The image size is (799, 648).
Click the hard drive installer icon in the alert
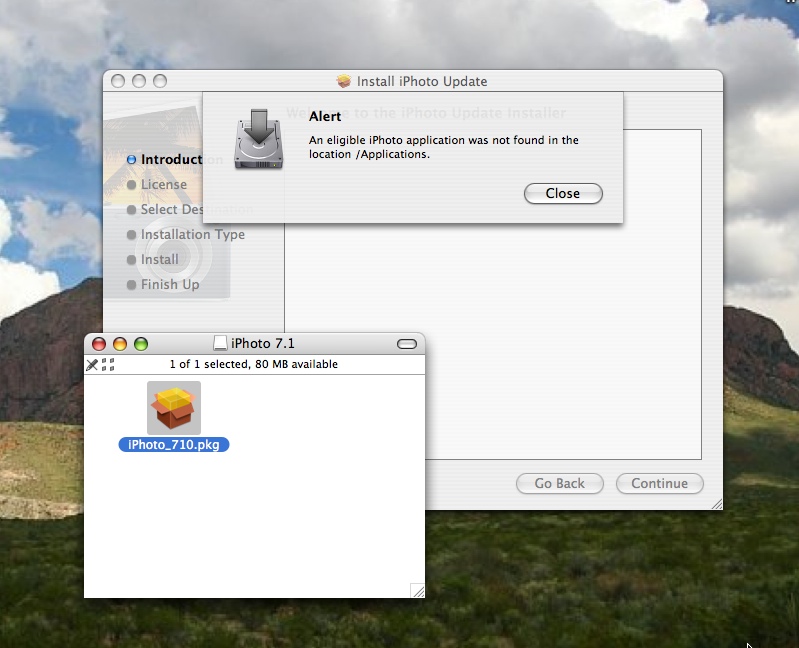258,139
